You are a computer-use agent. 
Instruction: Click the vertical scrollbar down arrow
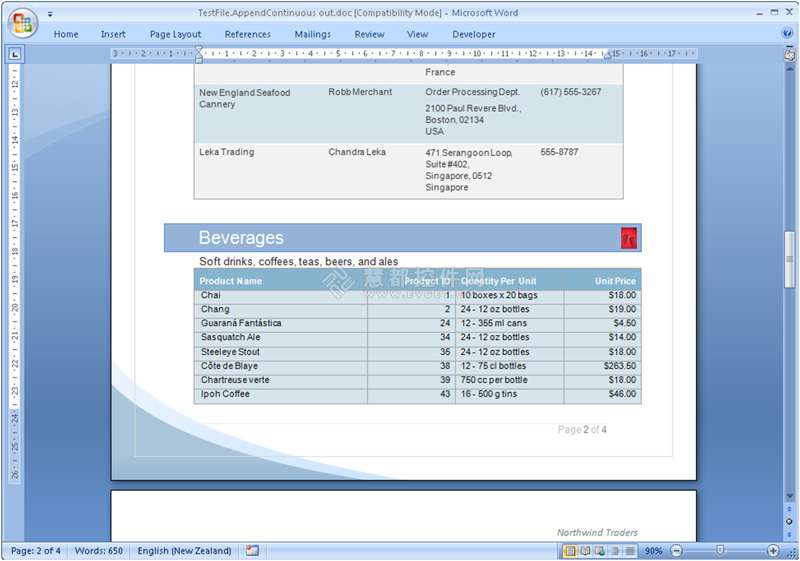click(789, 496)
